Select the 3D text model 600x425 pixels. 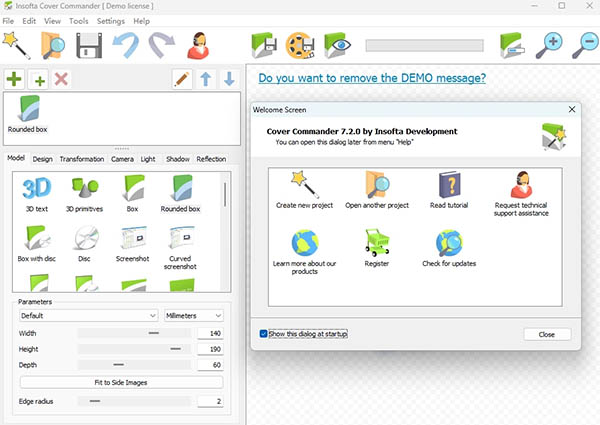click(x=37, y=194)
